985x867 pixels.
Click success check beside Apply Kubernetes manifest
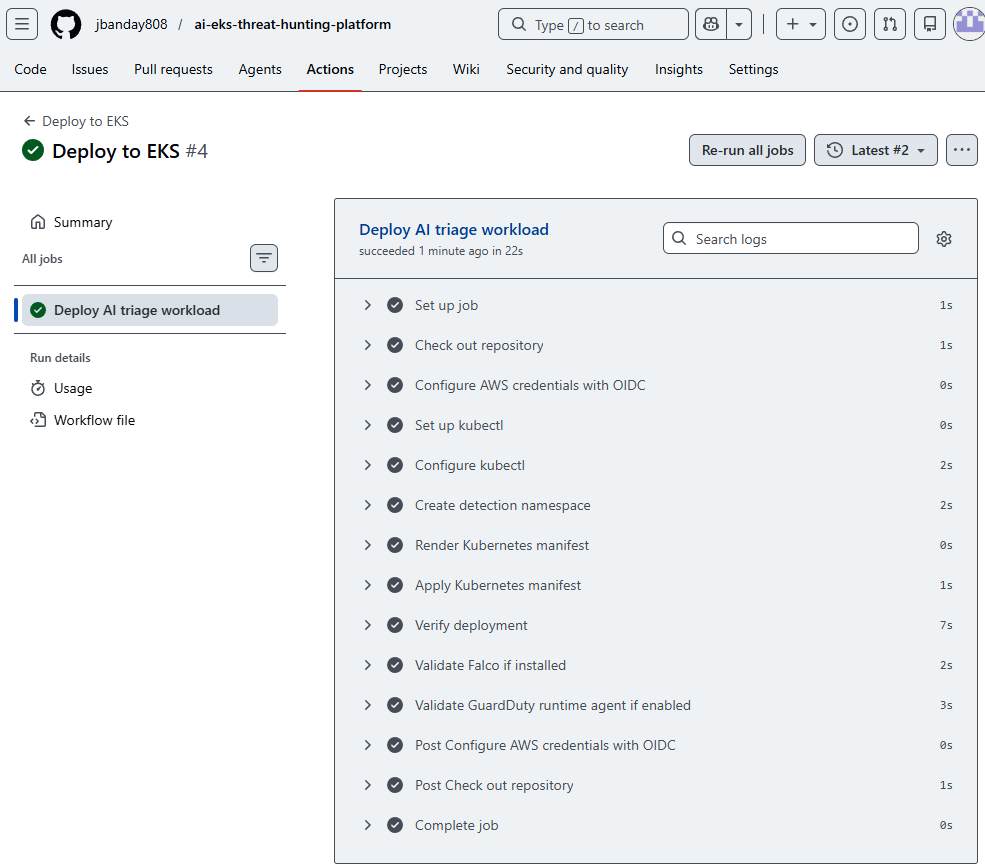point(395,585)
